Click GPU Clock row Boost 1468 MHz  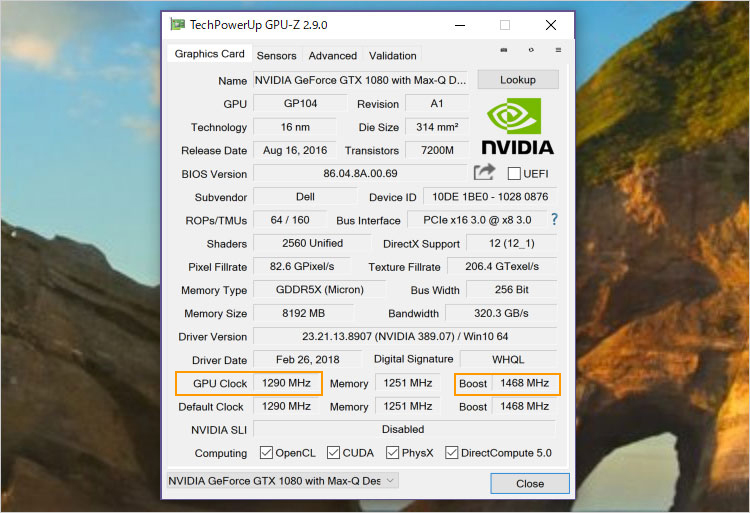[x=524, y=383]
